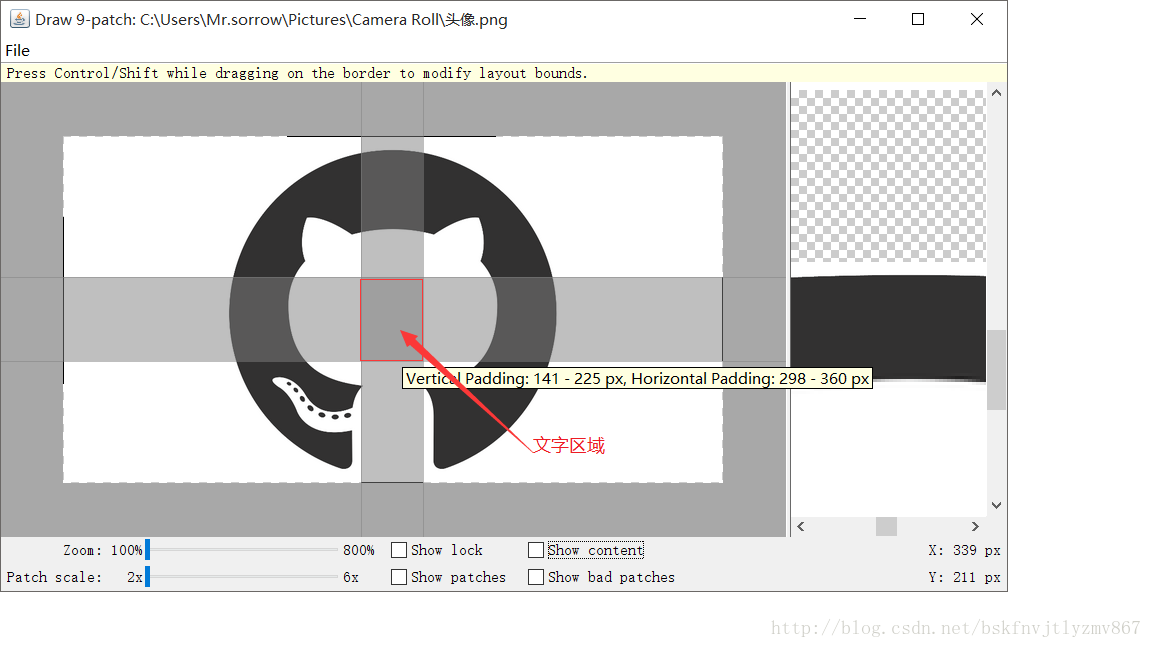1152x648 pixels.
Task: Click the 100% zoom minimum label
Action: click(x=126, y=550)
